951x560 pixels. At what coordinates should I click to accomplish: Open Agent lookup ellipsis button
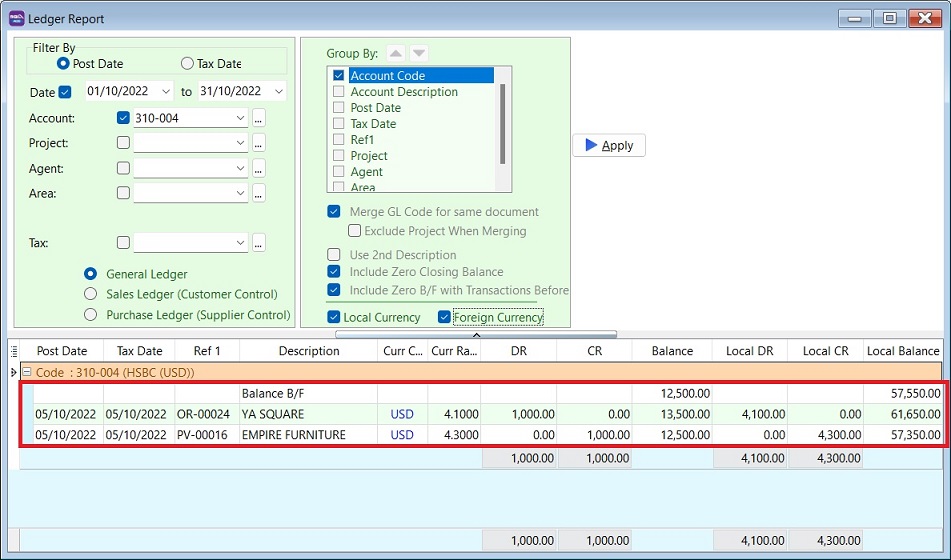(x=259, y=168)
